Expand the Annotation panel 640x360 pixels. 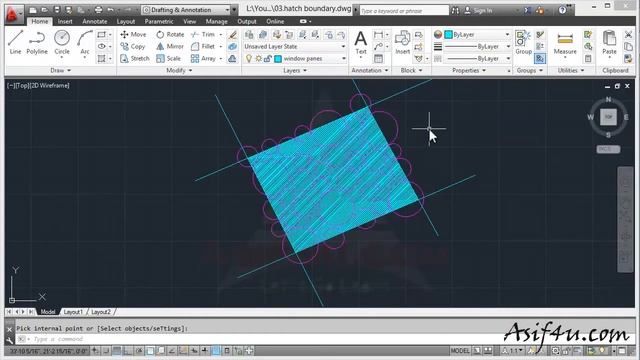point(370,71)
